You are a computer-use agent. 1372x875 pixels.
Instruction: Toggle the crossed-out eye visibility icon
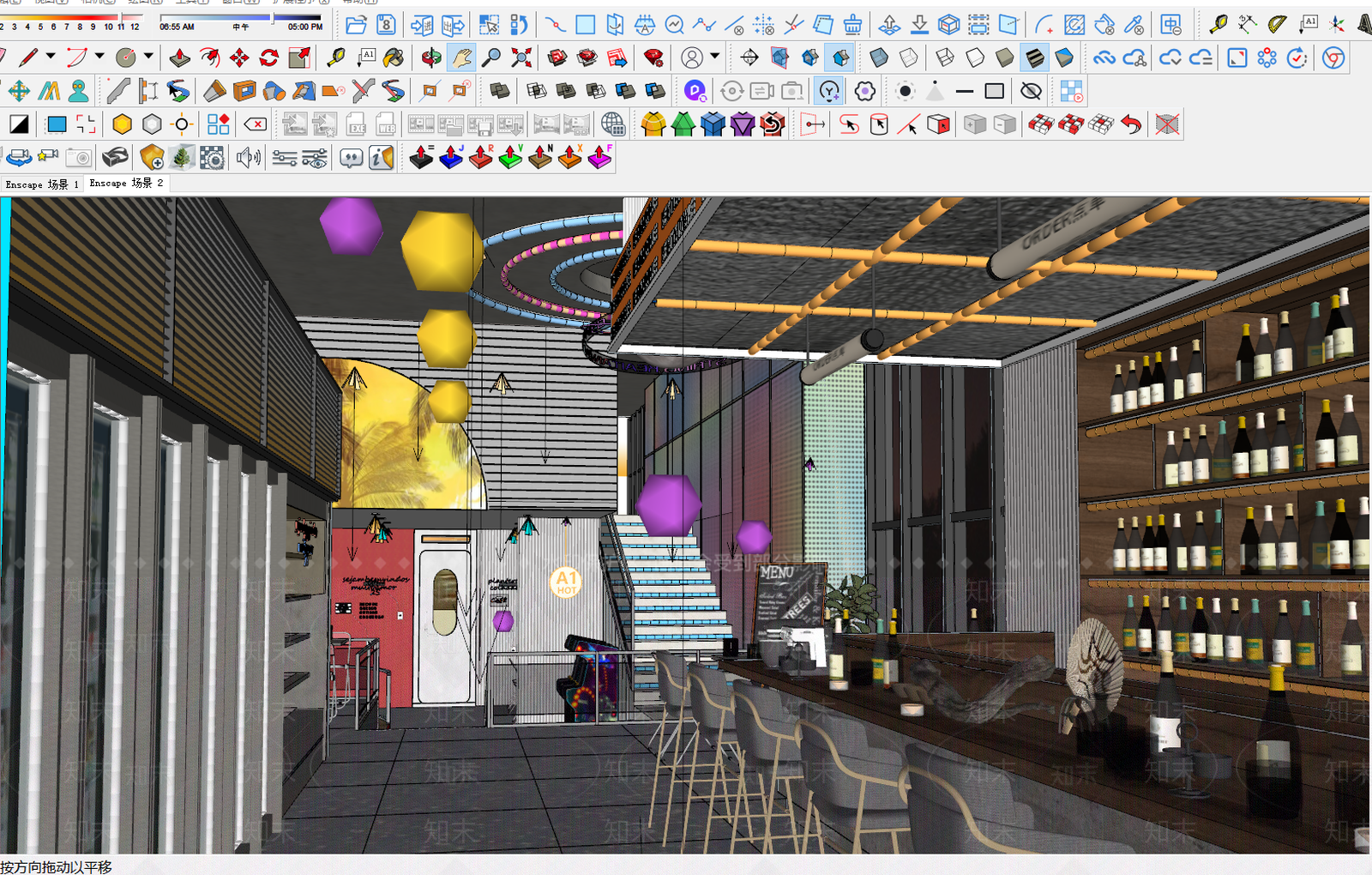[x=1032, y=91]
